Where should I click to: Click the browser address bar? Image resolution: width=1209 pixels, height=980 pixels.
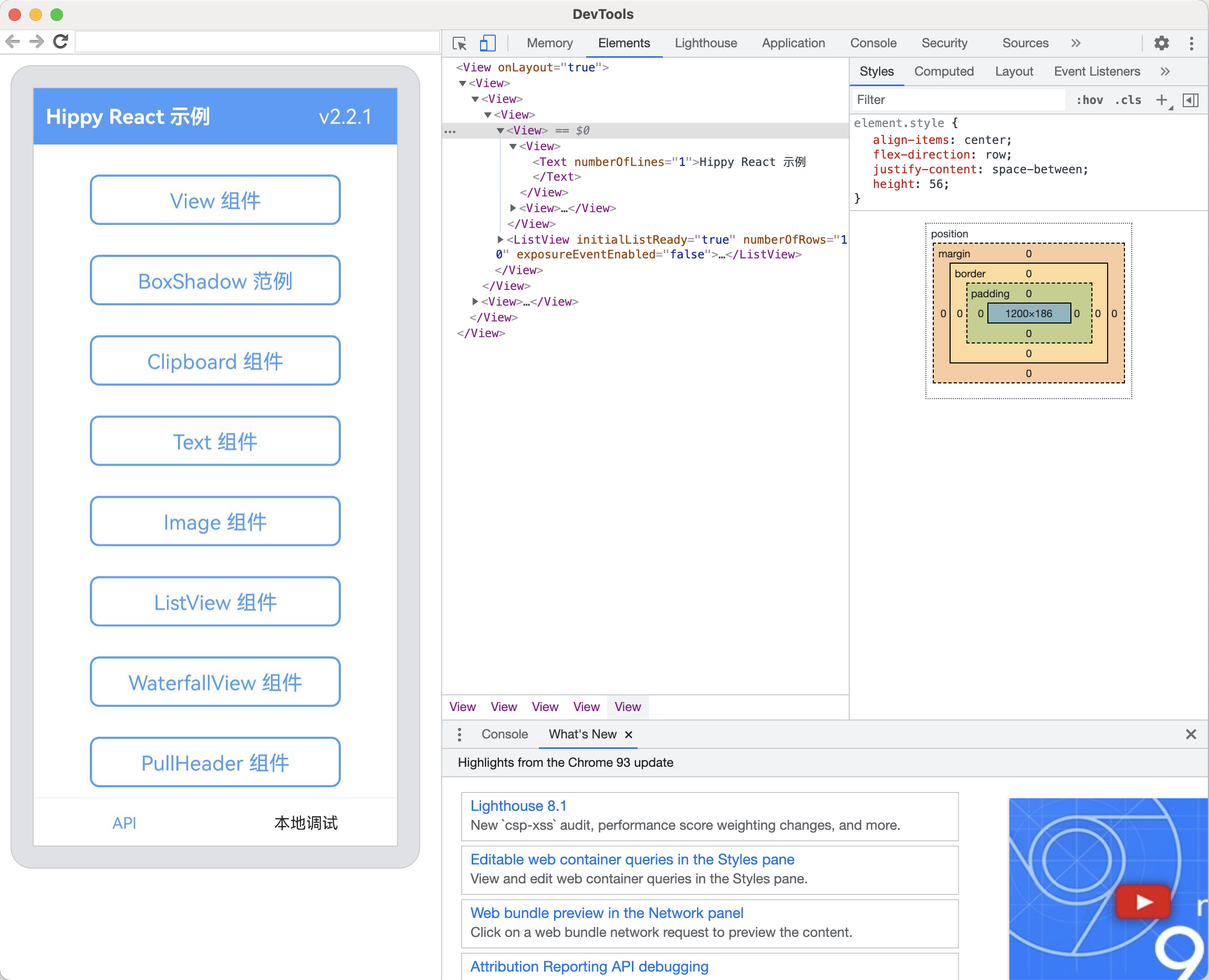tap(257, 42)
